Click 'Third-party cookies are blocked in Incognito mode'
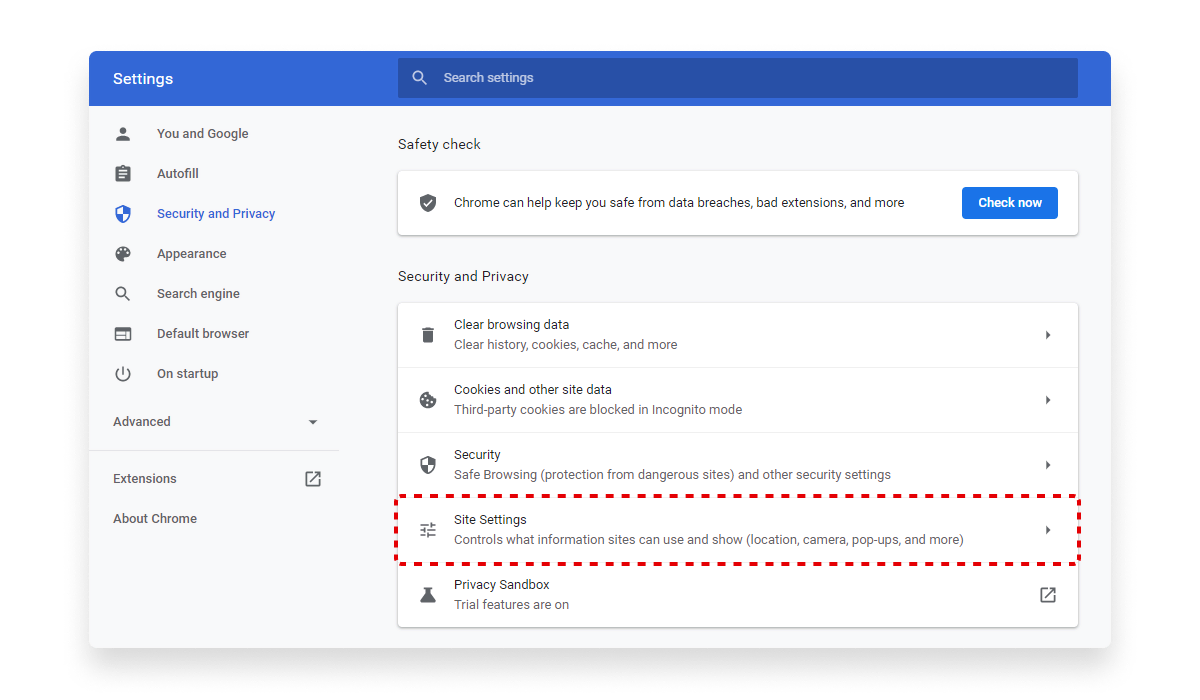 click(x=598, y=409)
